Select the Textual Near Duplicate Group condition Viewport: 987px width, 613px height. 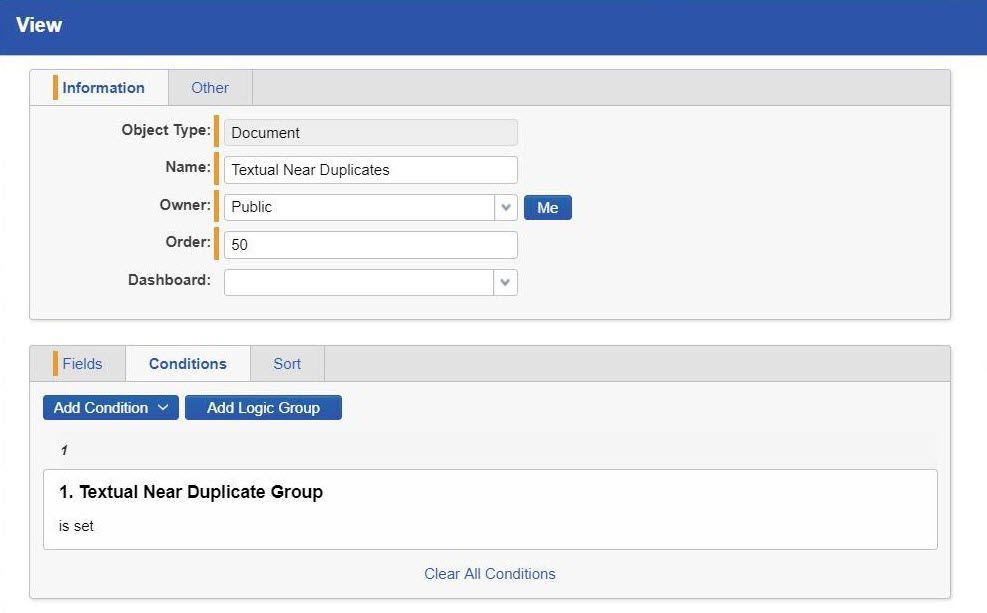[x=490, y=509]
